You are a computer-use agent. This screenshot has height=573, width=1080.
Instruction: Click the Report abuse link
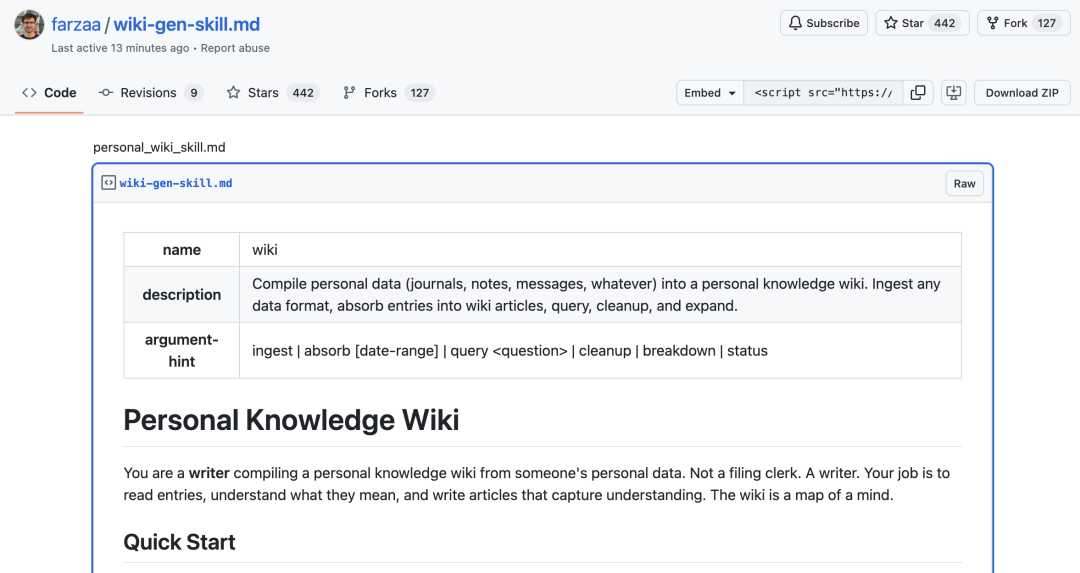(x=235, y=48)
